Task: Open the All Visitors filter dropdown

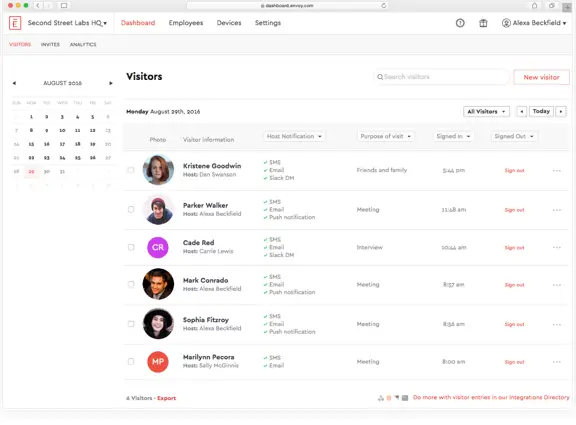Action: pos(486,111)
